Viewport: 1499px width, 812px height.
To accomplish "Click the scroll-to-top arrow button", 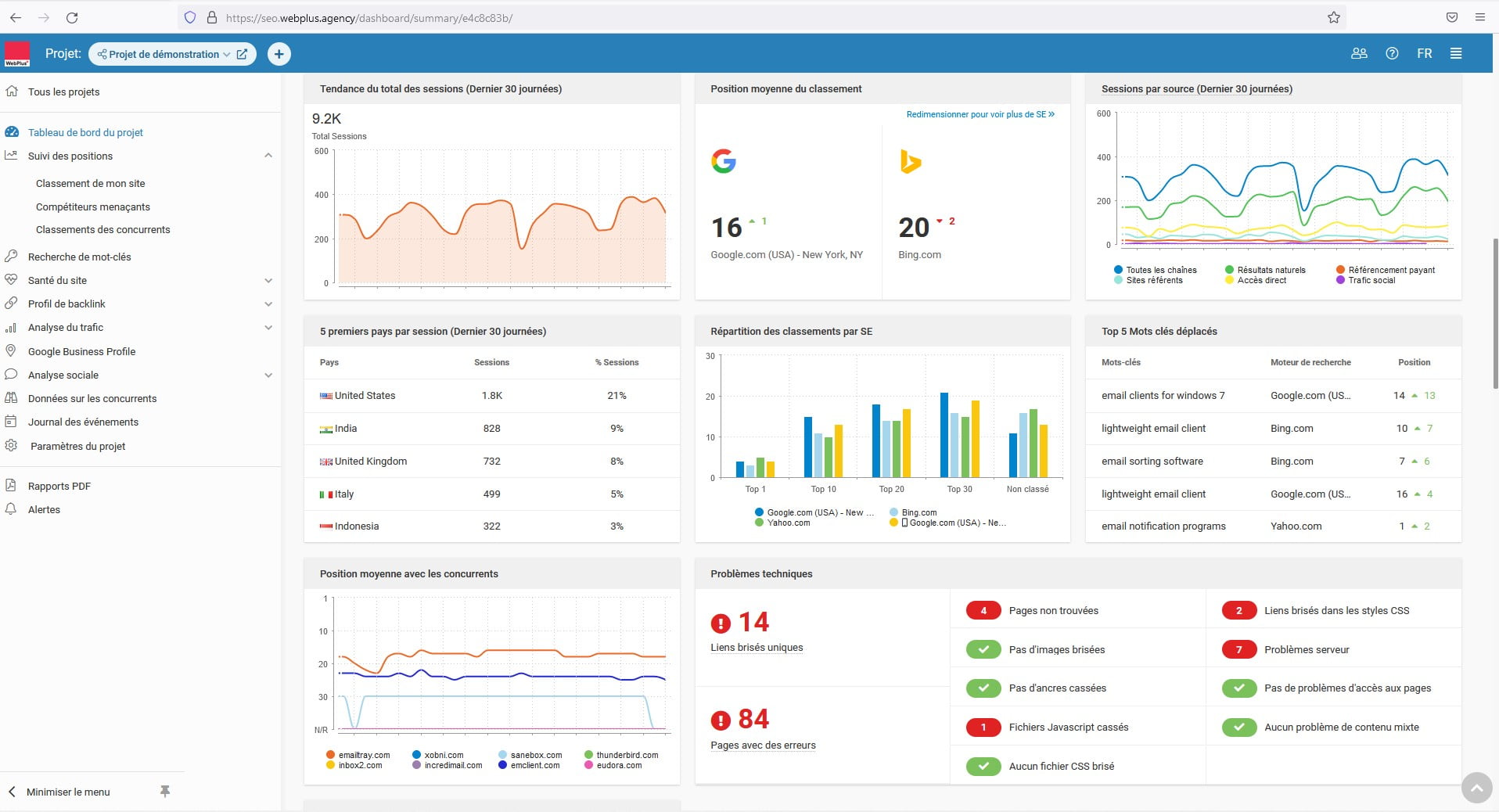I will click(x=1476, y=788).
